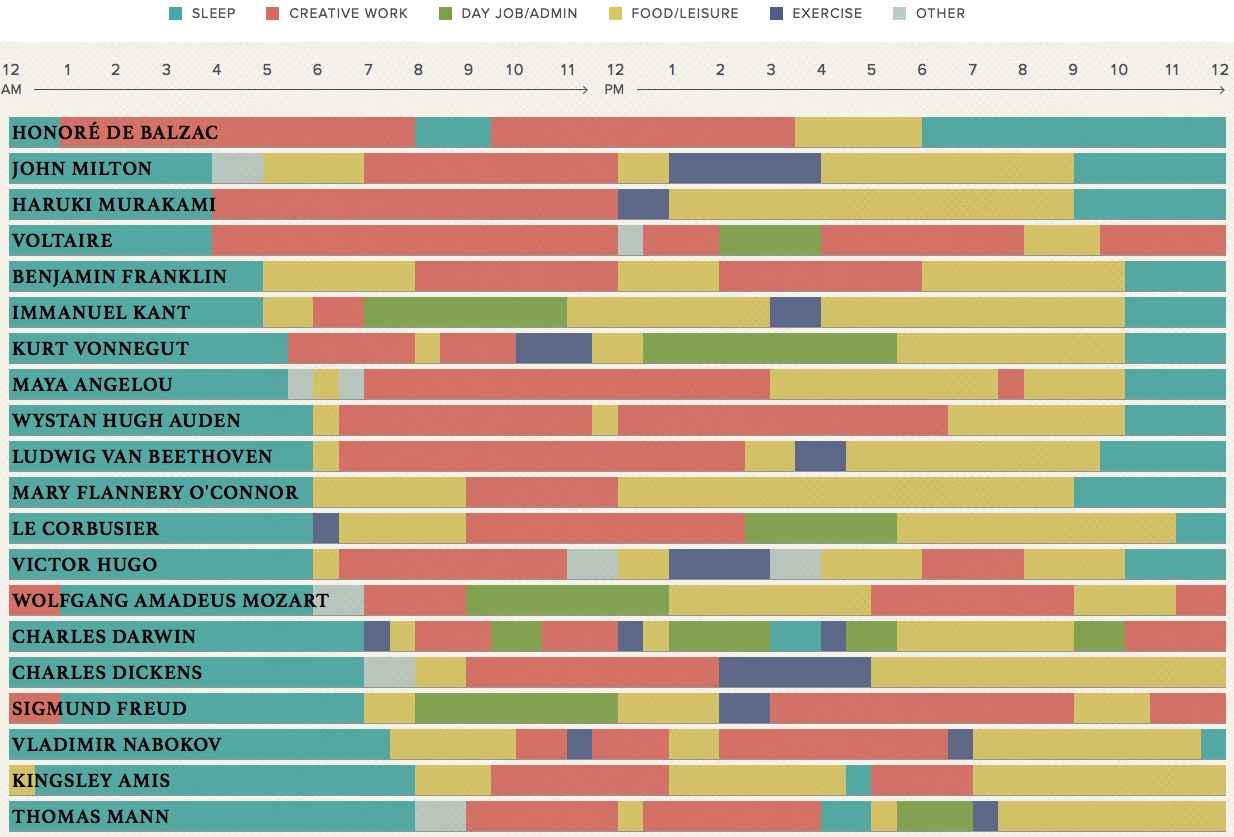Screen dimensions: 1234x837
Task: Click Immanuel Kant's green day job segment
Action: click(x=465, y=312)
